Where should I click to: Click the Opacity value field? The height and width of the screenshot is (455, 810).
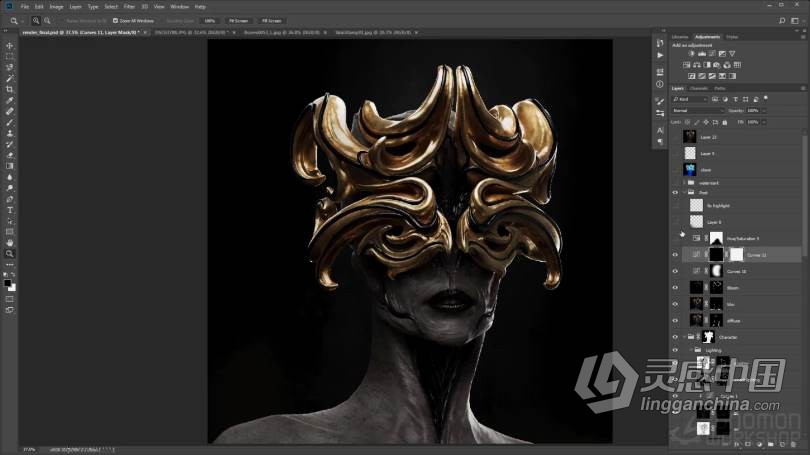753,111
